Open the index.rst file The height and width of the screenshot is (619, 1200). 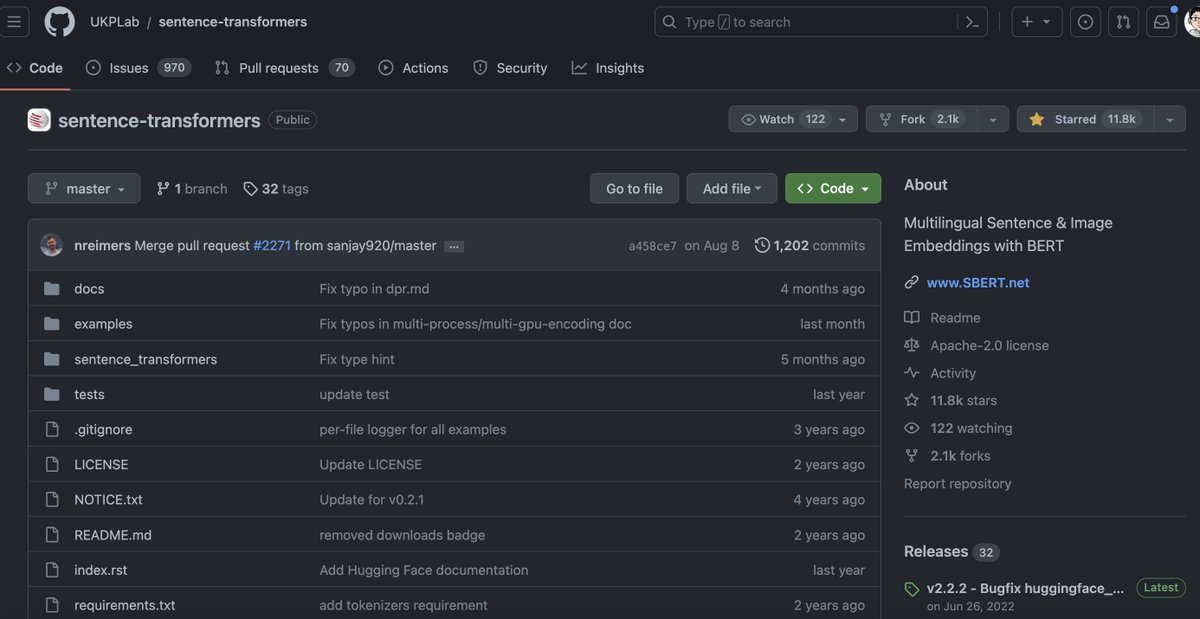[x=100, y=570]
